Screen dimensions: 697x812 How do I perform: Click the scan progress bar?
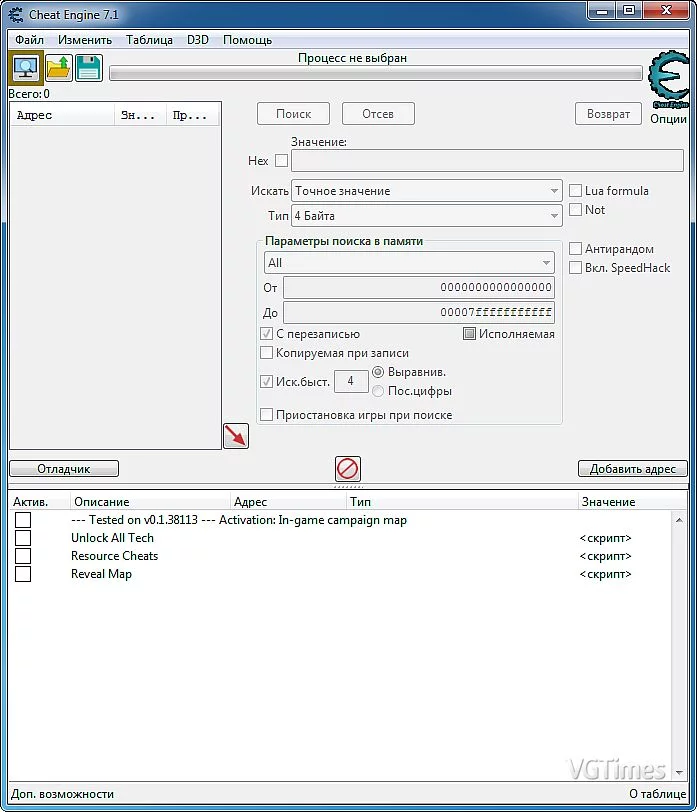[376, 74]
